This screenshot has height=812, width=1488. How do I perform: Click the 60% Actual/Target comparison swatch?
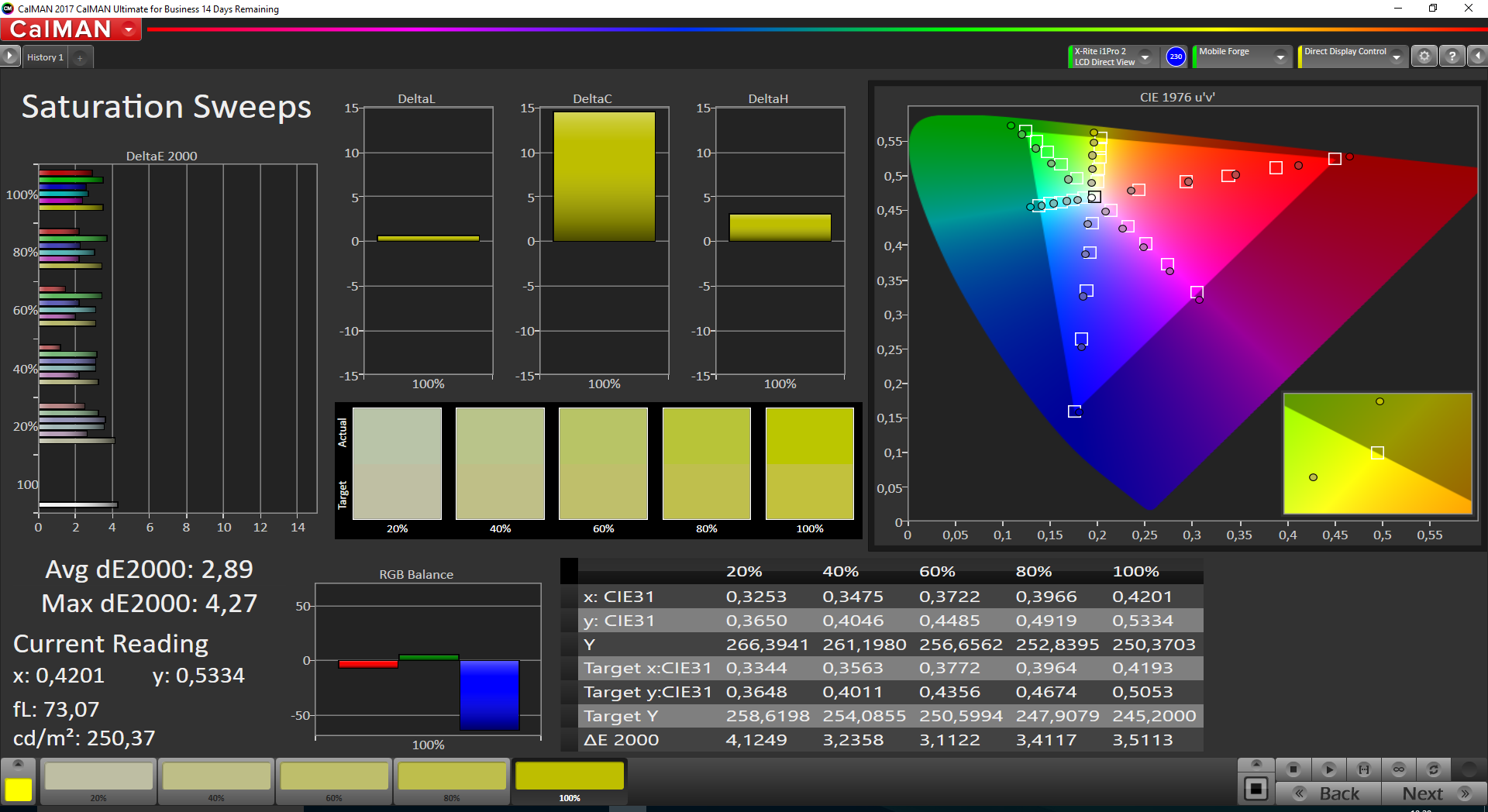603,463
